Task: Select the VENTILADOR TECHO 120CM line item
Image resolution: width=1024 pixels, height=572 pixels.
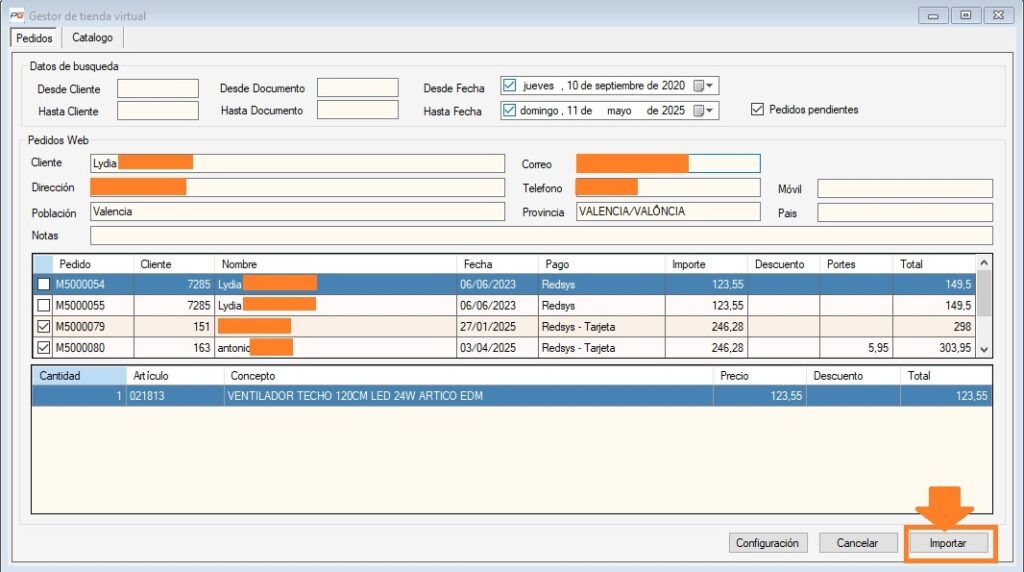Action: [512, 396]
